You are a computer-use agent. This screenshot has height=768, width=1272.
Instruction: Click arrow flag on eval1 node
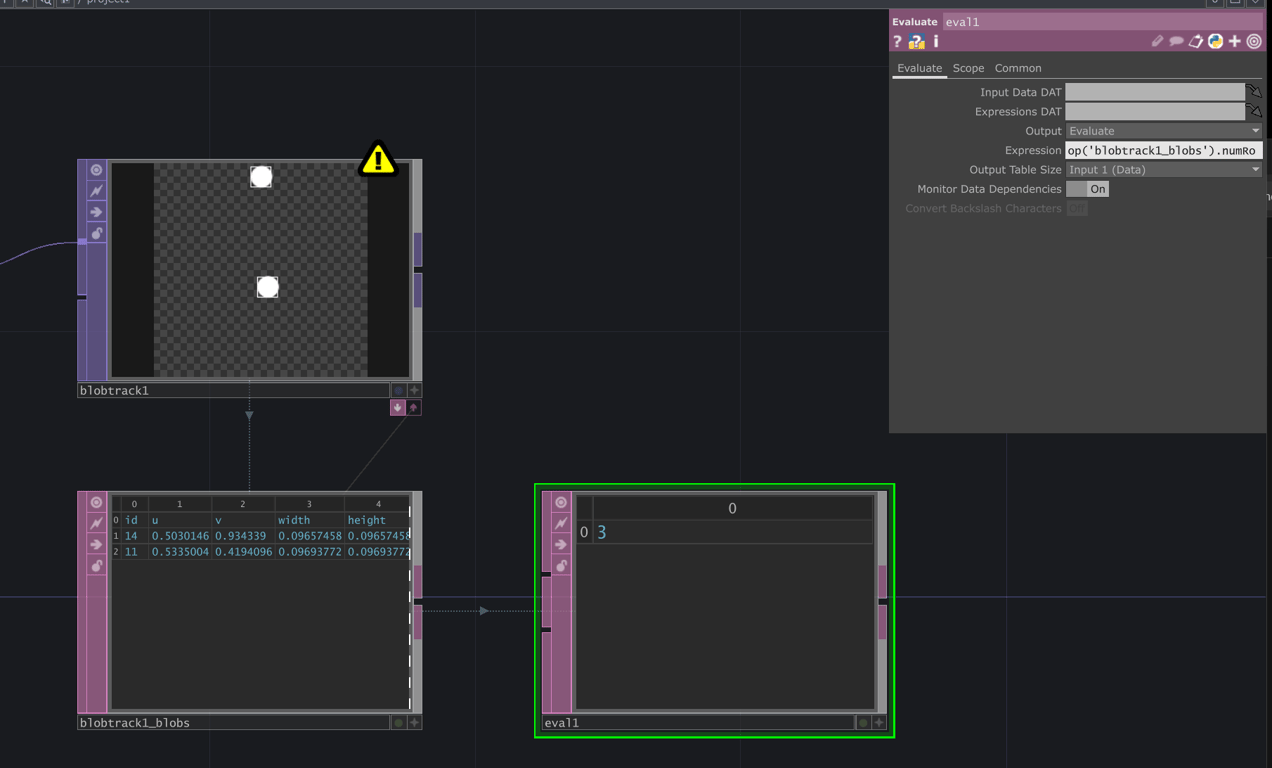pyautogui.click(x=561, y=545)
